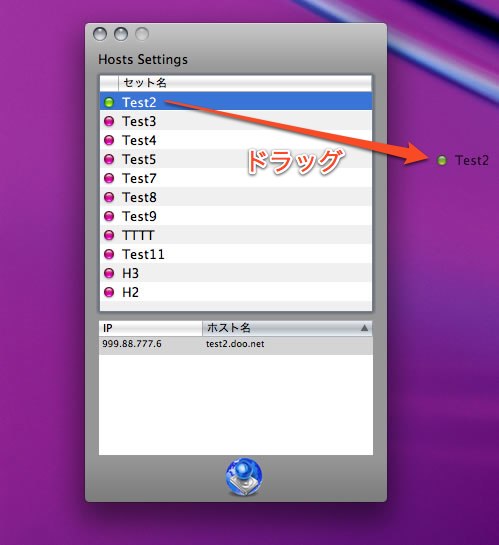Click the magenta status dot beside TTTT
This screenshot has width=499, height=545.
(109, 235)
